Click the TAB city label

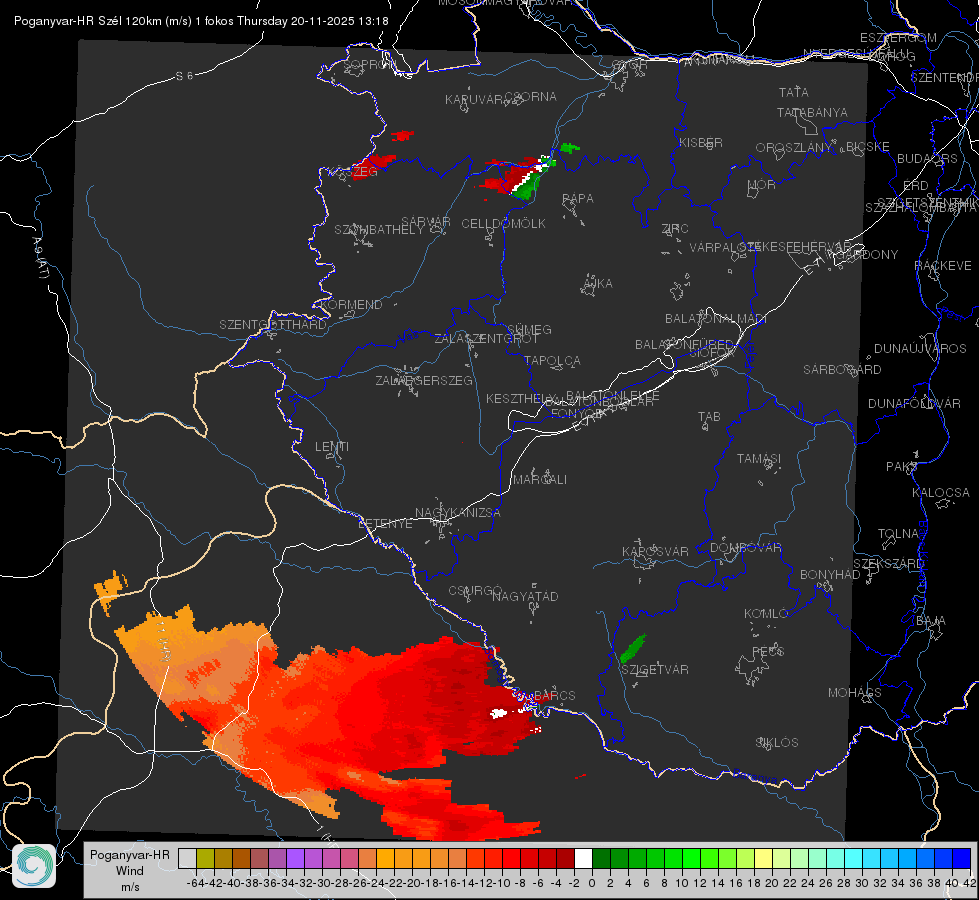pos(709,416)
